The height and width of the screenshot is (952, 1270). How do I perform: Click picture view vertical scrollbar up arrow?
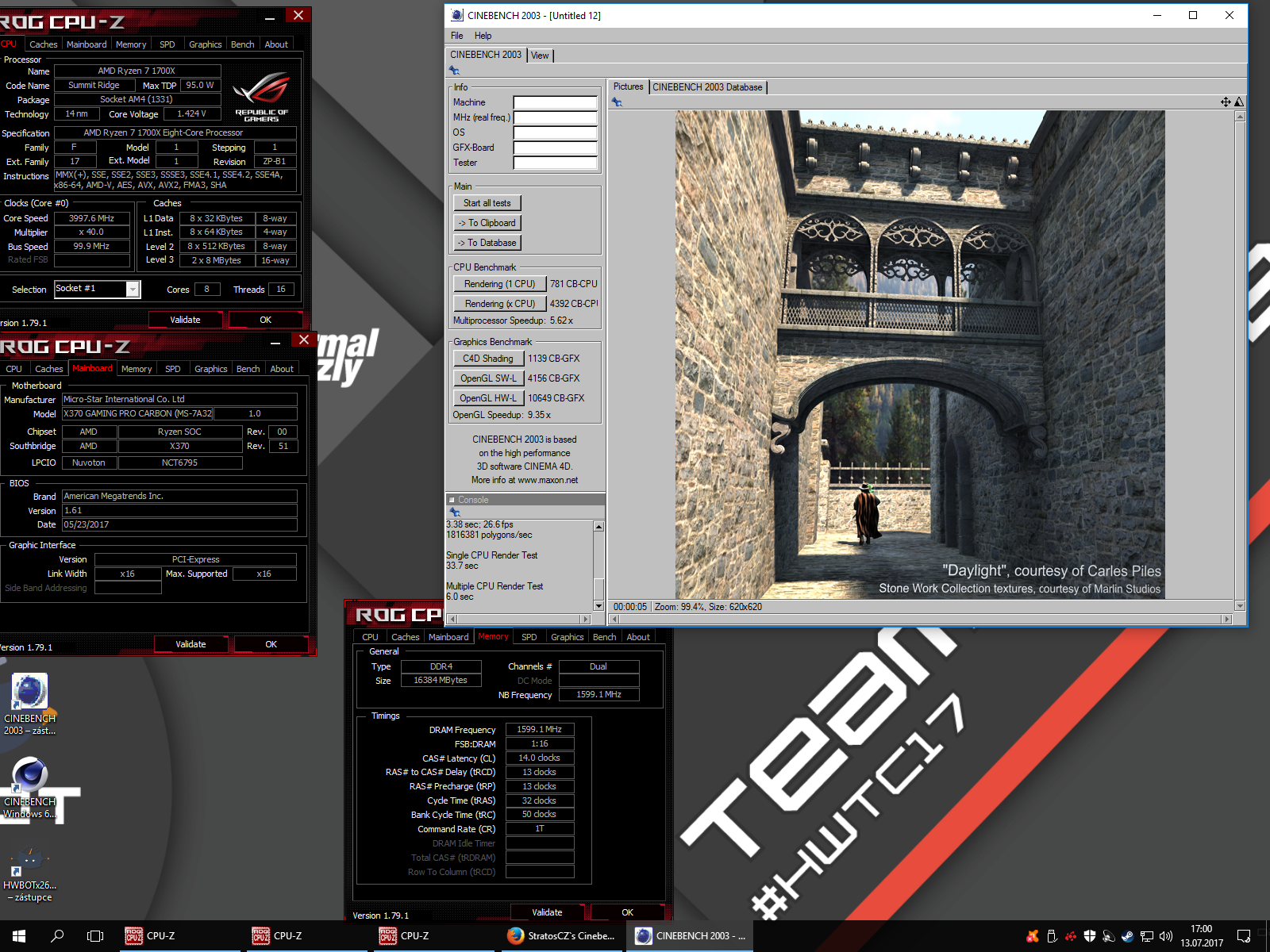[x=1240, y=117]
